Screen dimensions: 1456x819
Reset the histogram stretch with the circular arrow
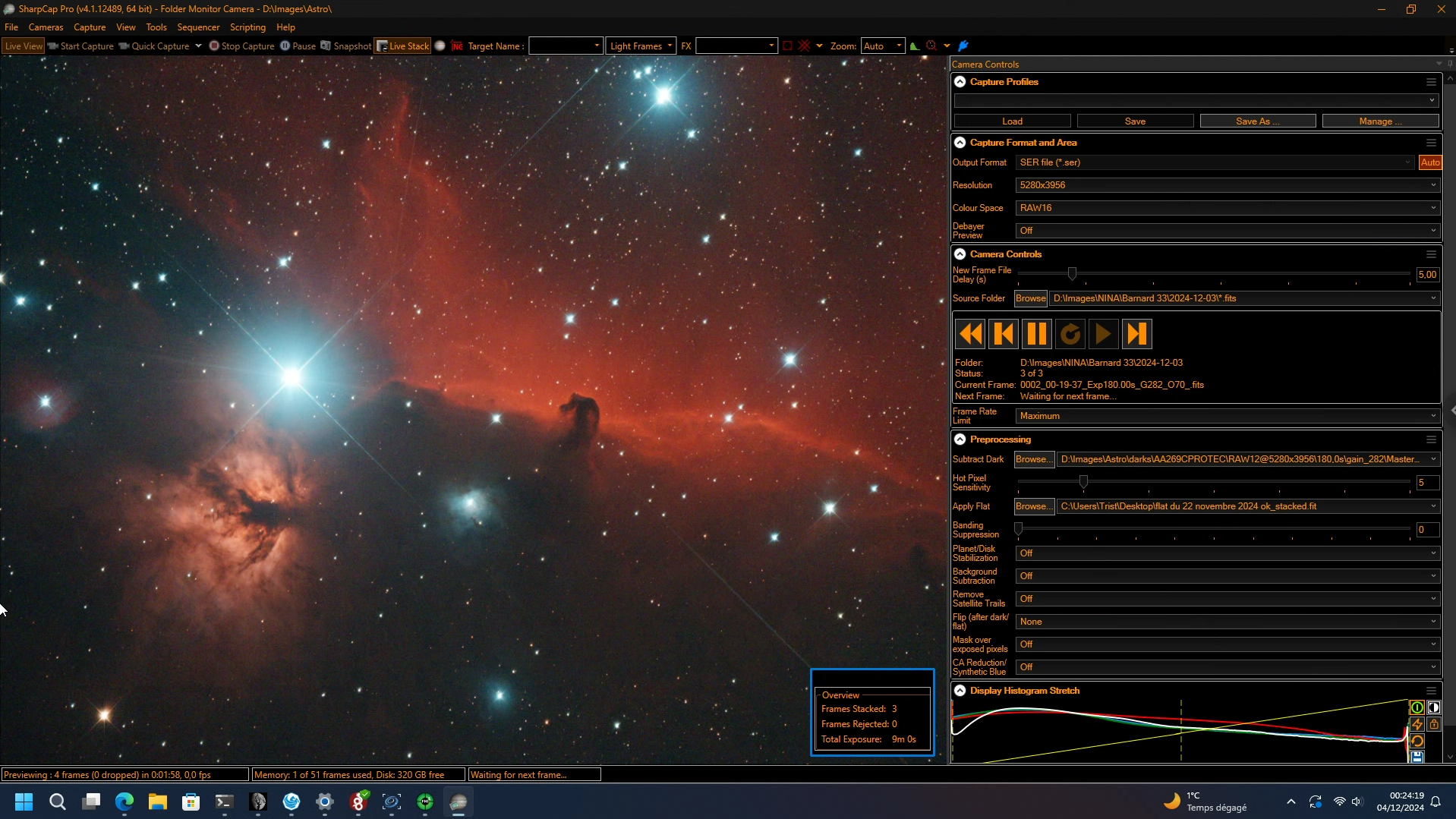pos(1417,741)
